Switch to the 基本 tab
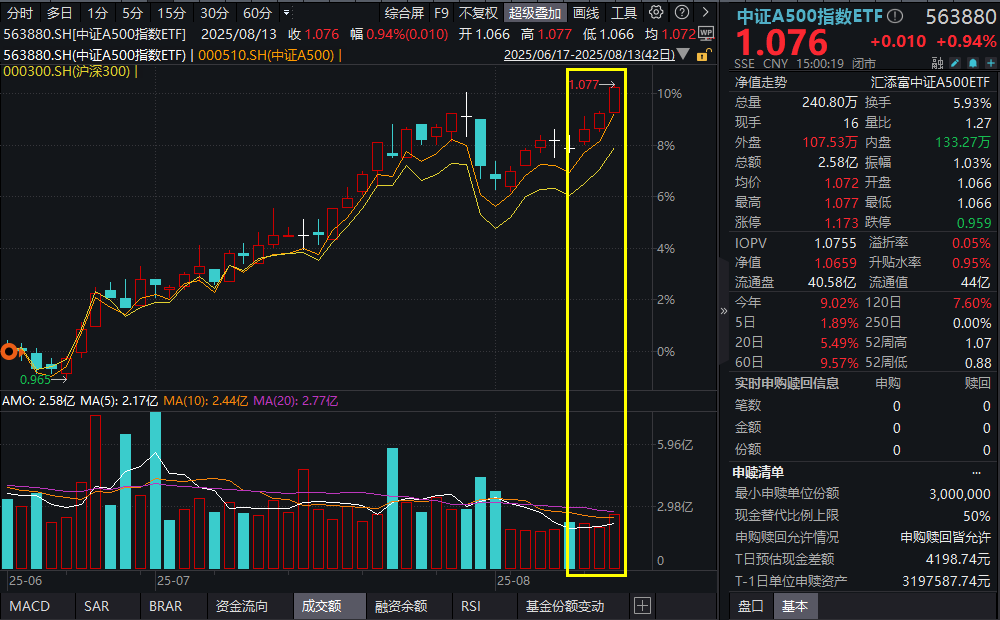The height and width of the screenshot is (620, 1000). click(x=795, y=605)
